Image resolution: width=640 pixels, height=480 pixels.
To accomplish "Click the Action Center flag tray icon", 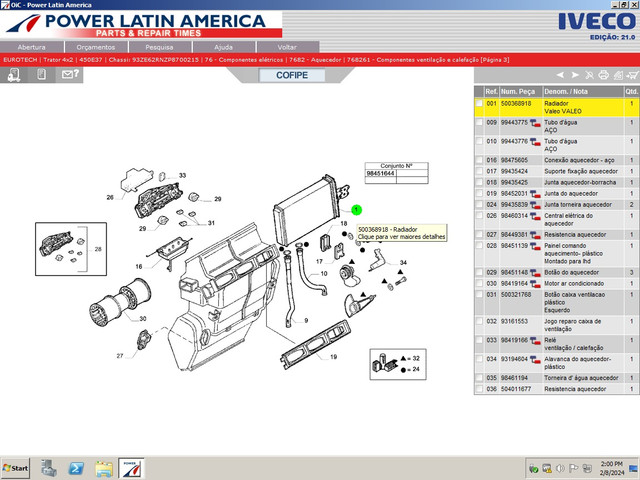I will tap(573, 468).
